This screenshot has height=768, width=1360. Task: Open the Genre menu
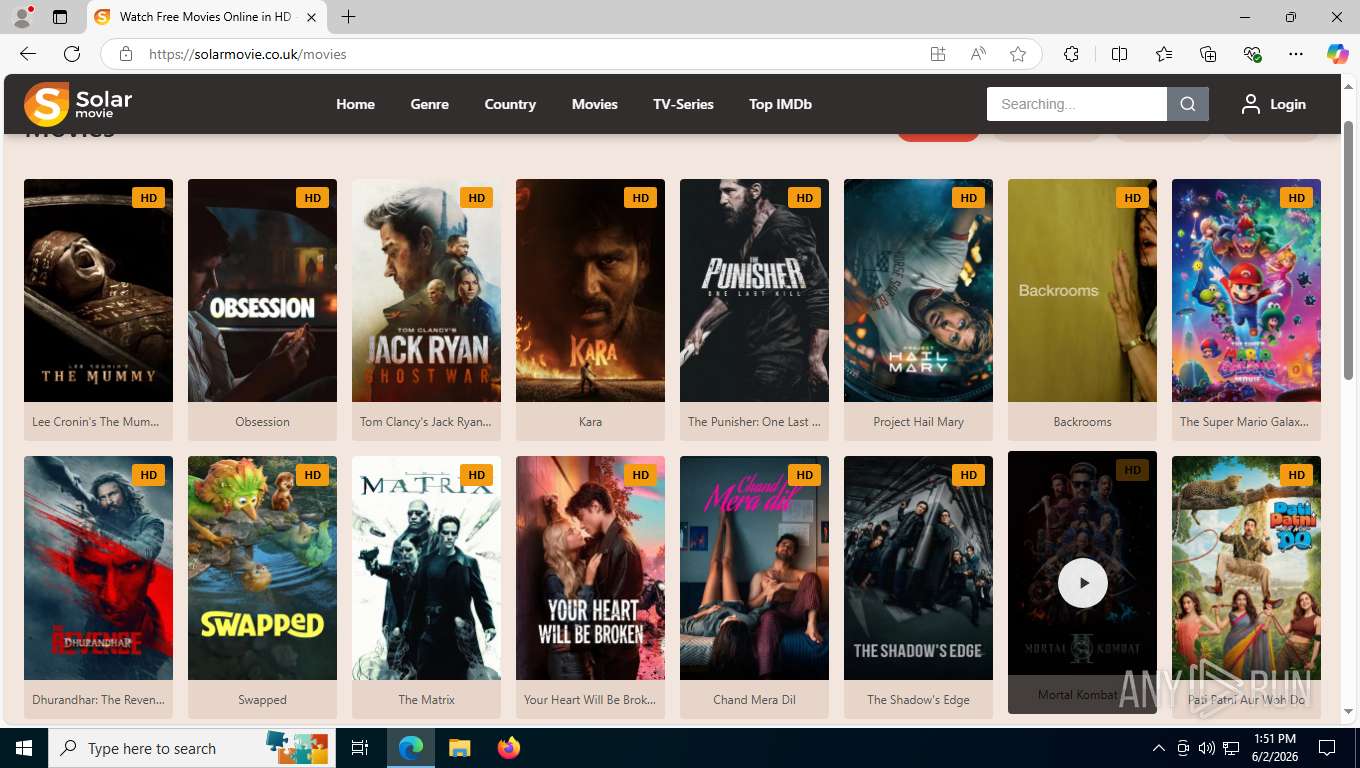point(429,104)
